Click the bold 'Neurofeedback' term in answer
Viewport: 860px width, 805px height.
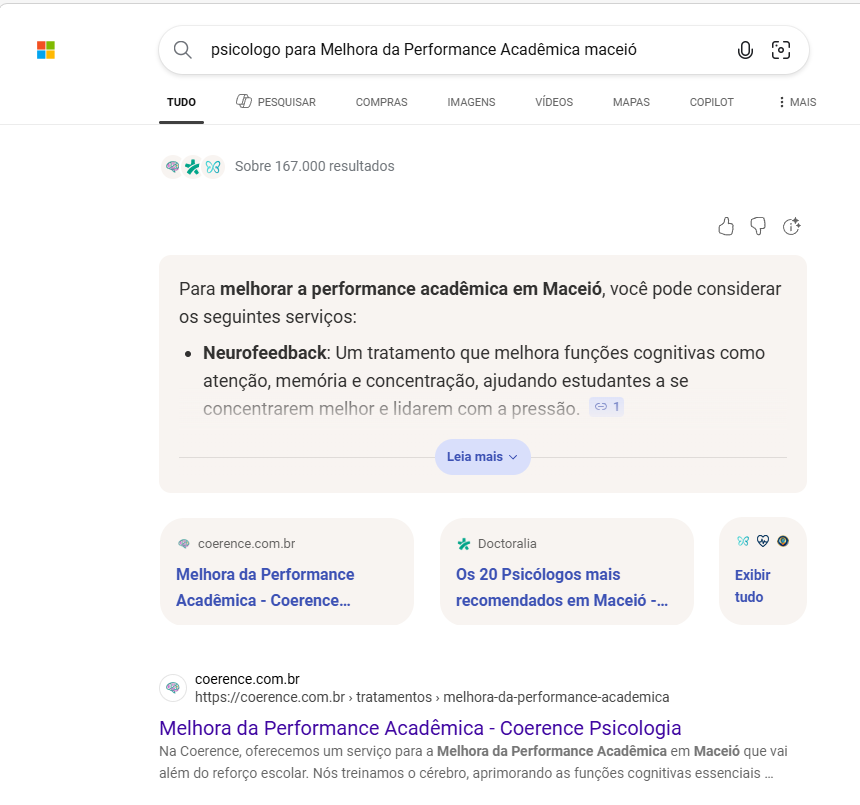click(x=265, y=353)
